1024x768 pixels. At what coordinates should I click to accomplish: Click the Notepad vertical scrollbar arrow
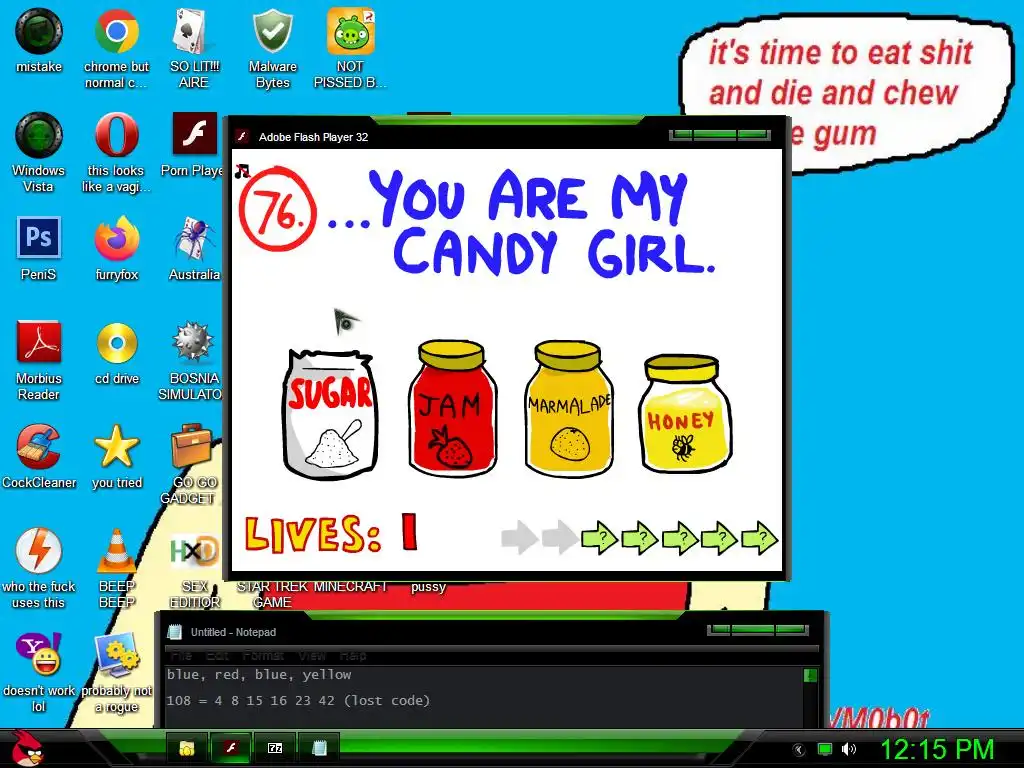810,675
